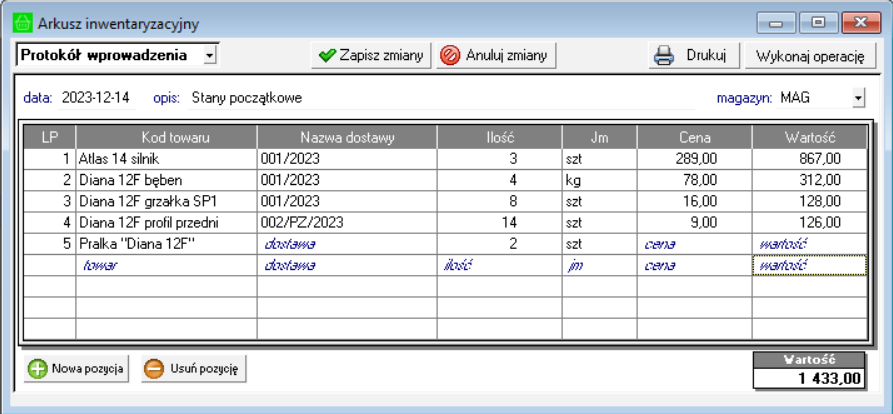
Task: Click the cena placeholder in Pralka row
Action: [660, 244]
